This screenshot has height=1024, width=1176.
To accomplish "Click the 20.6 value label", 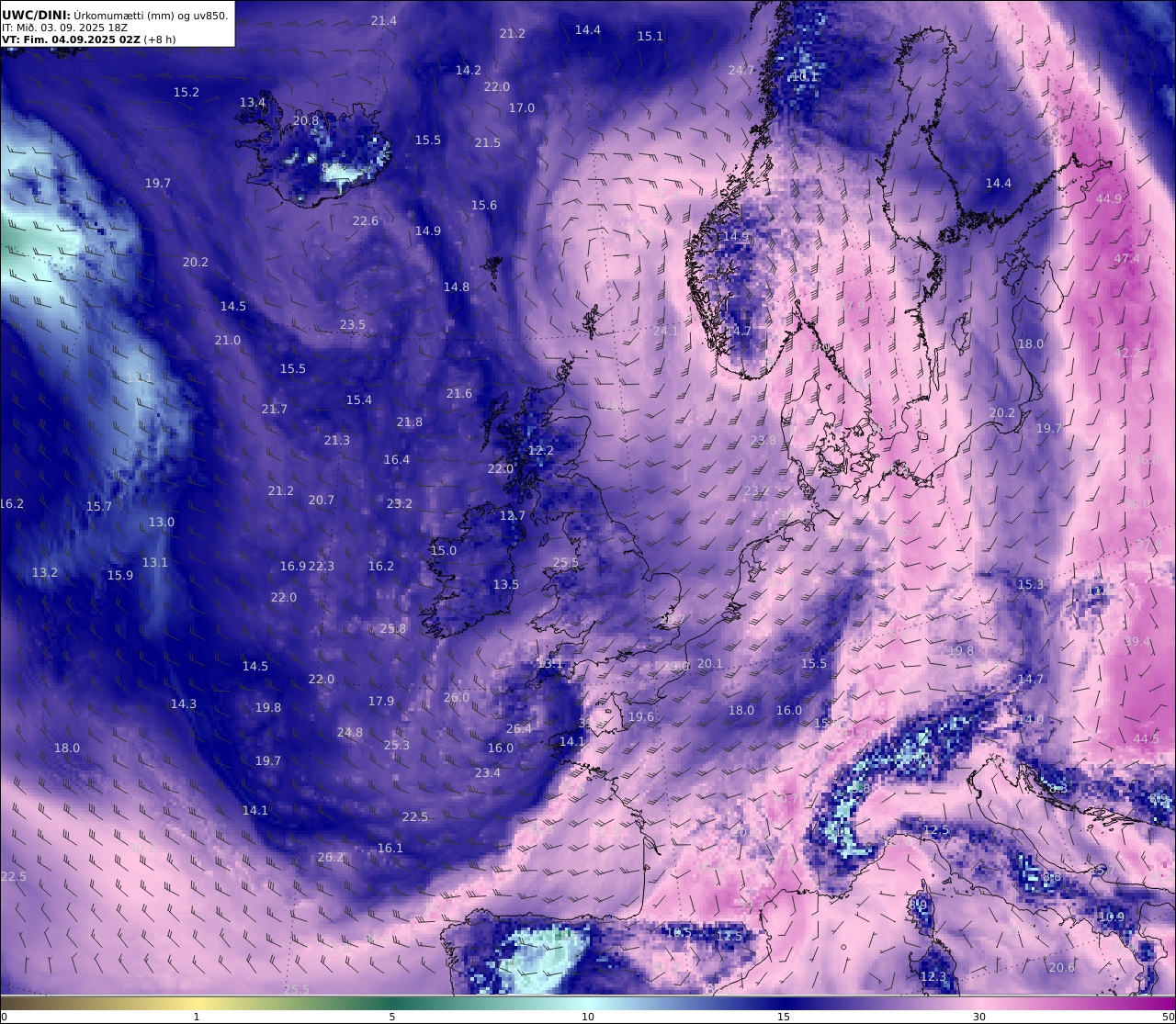I will coord(1062,967).
